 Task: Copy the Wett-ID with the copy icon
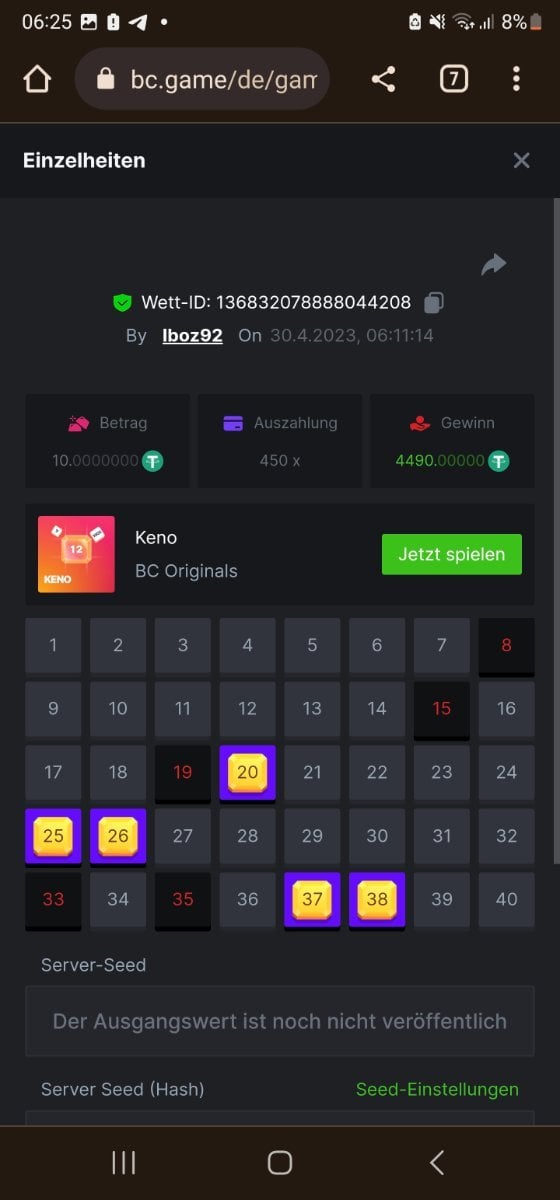click(434, 302)
